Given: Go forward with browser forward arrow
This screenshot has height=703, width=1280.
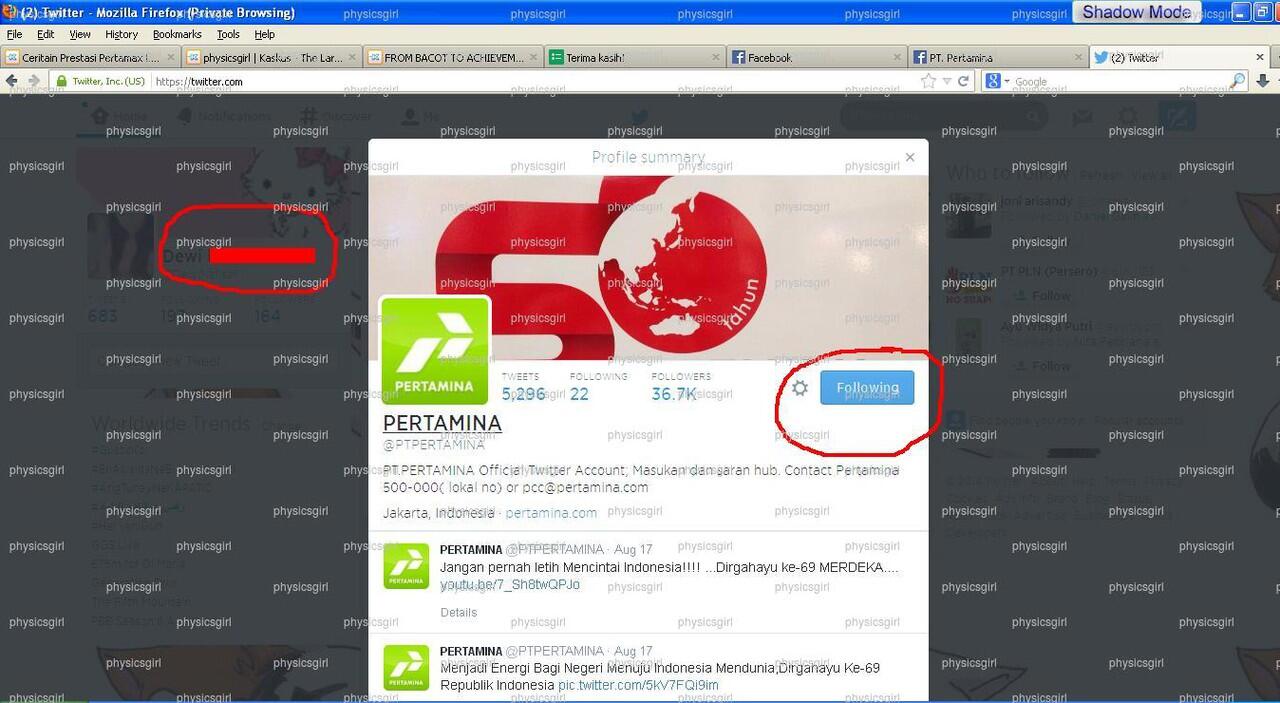Looking at the screenshot, I should (36, 81).
